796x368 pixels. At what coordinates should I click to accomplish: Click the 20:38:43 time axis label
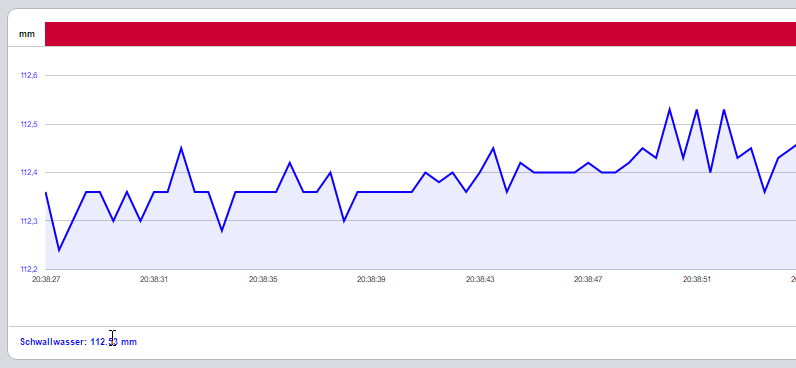480,279
